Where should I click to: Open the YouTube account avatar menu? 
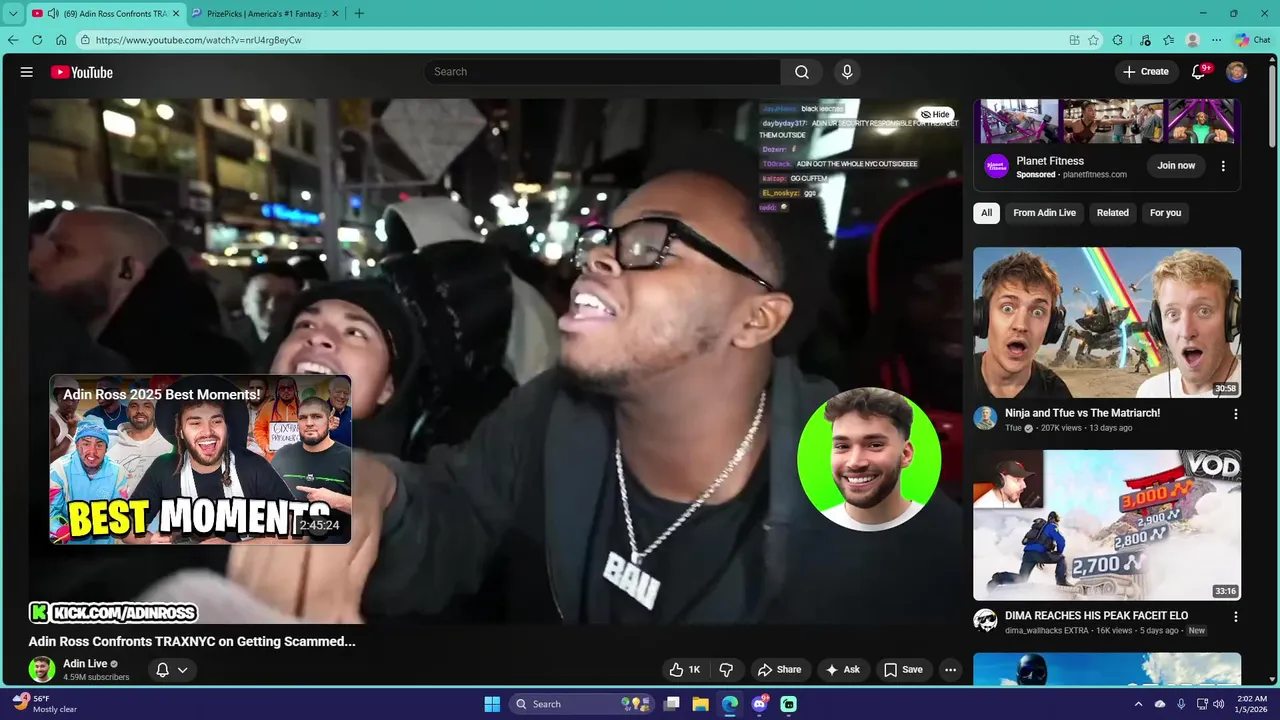[x=1237, y=72]
